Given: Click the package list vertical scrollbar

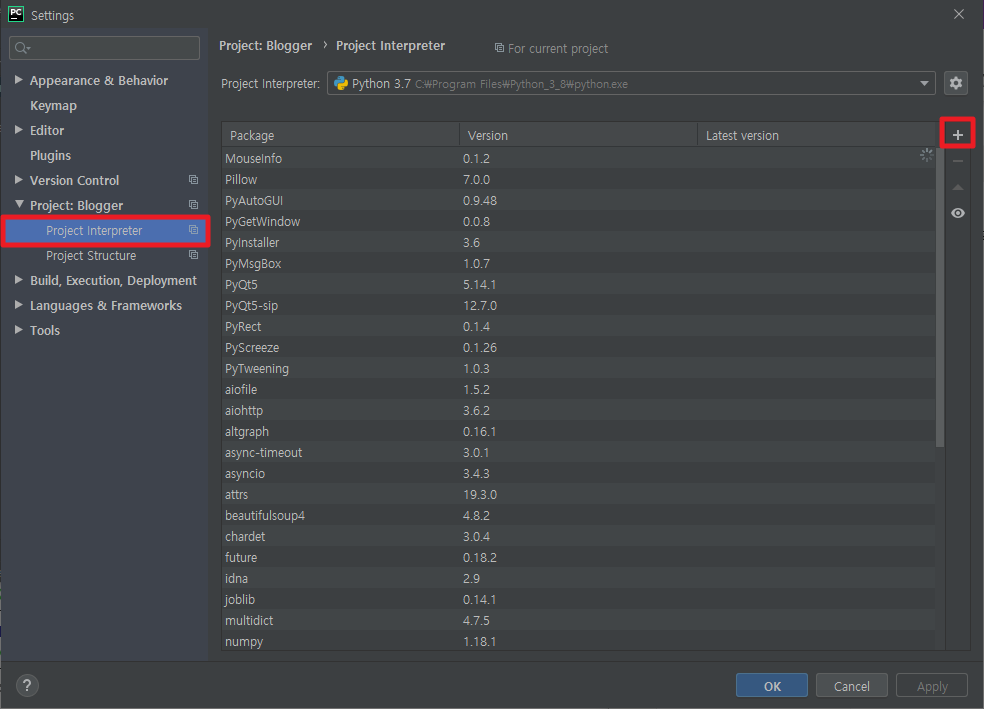Looking at the screenshot, I should 939,297.
